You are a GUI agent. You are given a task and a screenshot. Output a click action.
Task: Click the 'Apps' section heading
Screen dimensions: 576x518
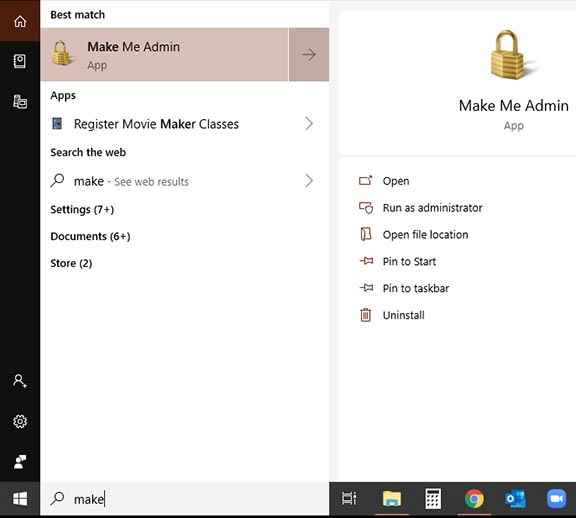pyautogui.click(x=63, y=96)
